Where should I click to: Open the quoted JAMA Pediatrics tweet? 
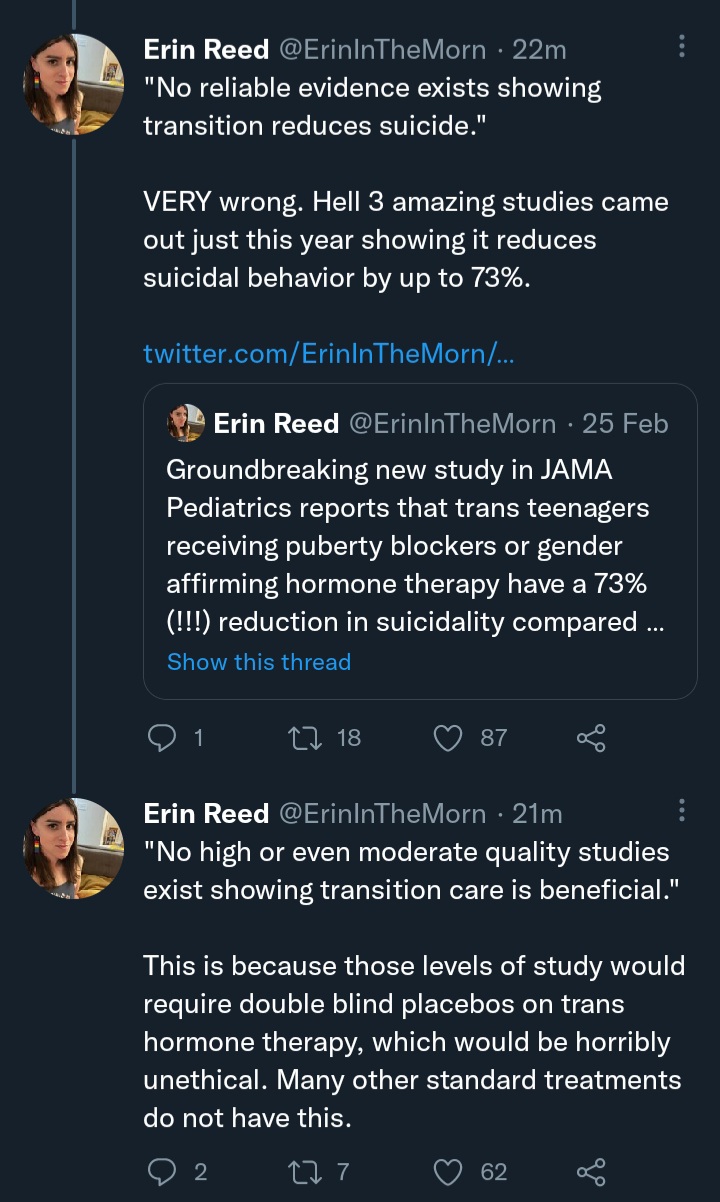415,546
